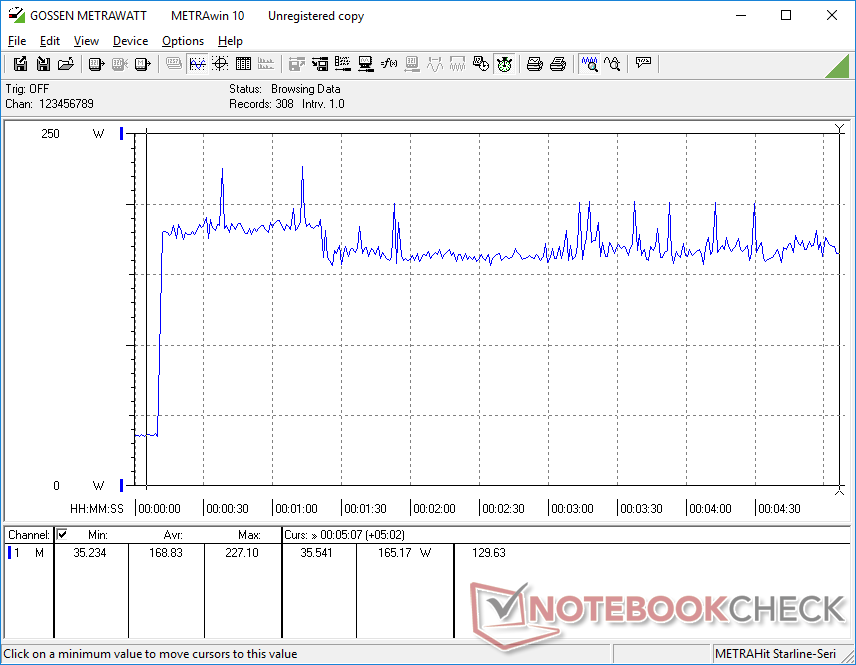This screenshot has width=856, height=665.
Task: Maximize the METRAwin 10 window
Action: pos(786,15)
